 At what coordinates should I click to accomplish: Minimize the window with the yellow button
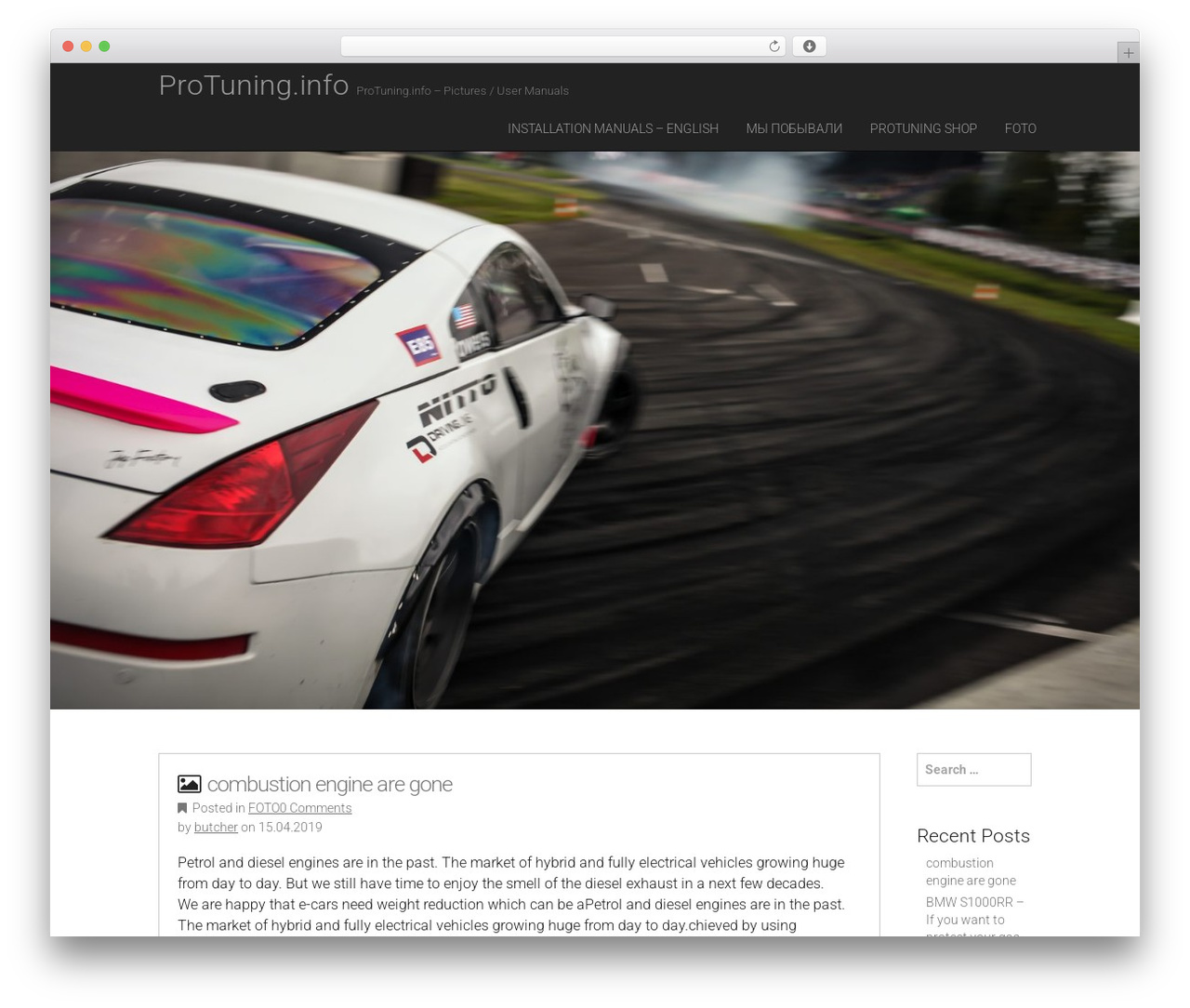(x=86, y=46)
